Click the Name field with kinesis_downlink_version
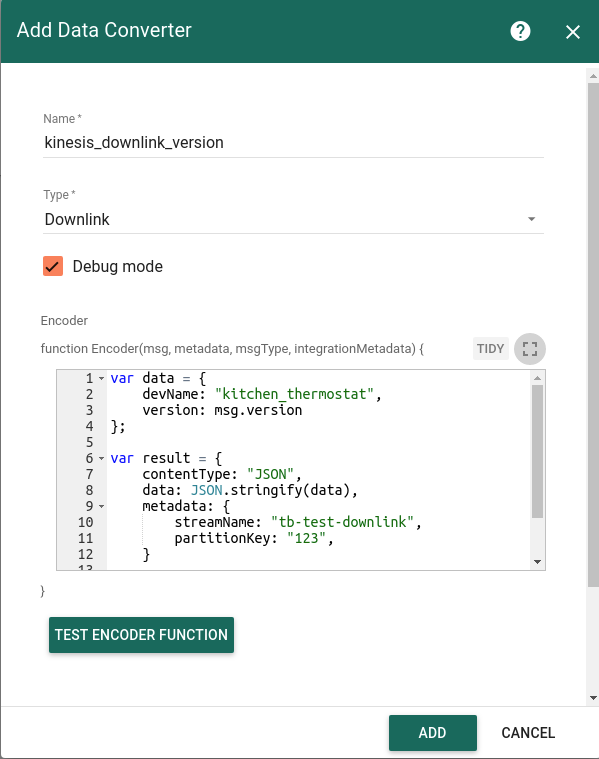The image size is (599, 759). pos(293,142)
